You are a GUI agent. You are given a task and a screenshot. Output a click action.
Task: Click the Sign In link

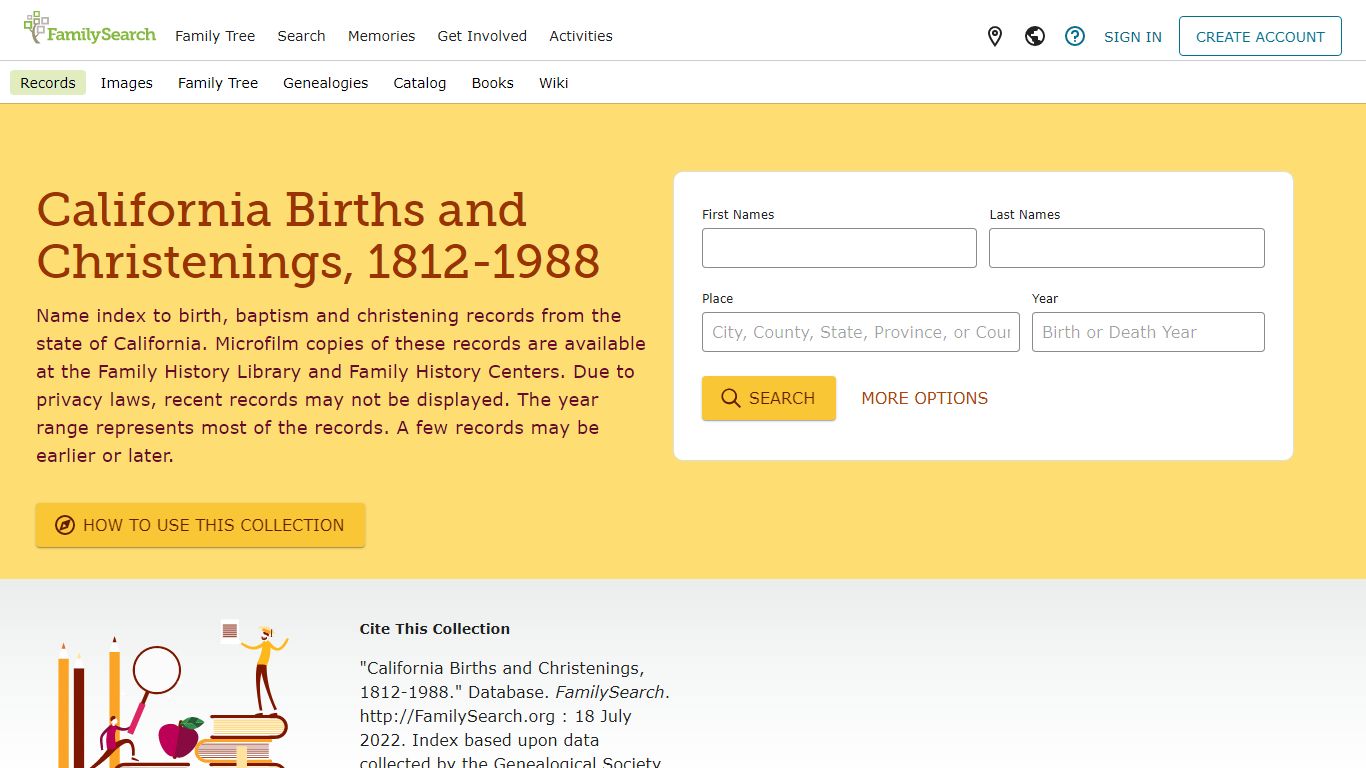pos(1133,37)
